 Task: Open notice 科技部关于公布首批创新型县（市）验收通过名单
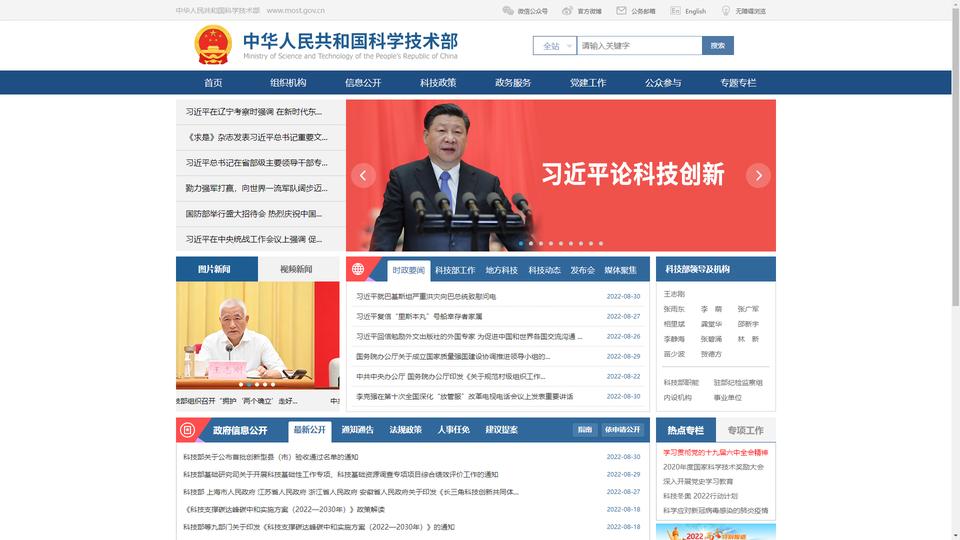(x=271, y=457)
